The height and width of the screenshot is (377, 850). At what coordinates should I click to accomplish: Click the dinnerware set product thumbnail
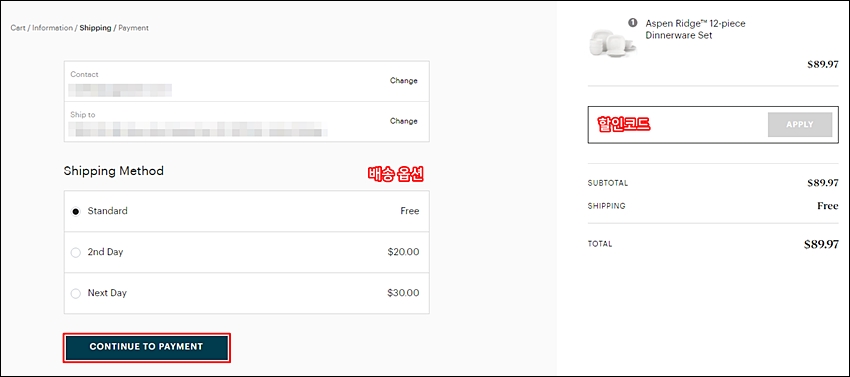pos(612,43)
